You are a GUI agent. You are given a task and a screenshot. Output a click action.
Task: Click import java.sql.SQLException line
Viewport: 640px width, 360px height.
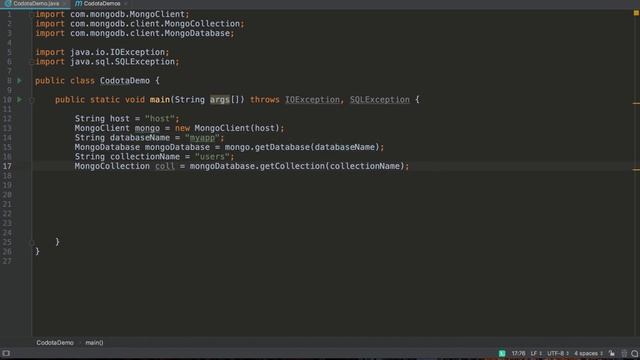[x=107, y=62]
